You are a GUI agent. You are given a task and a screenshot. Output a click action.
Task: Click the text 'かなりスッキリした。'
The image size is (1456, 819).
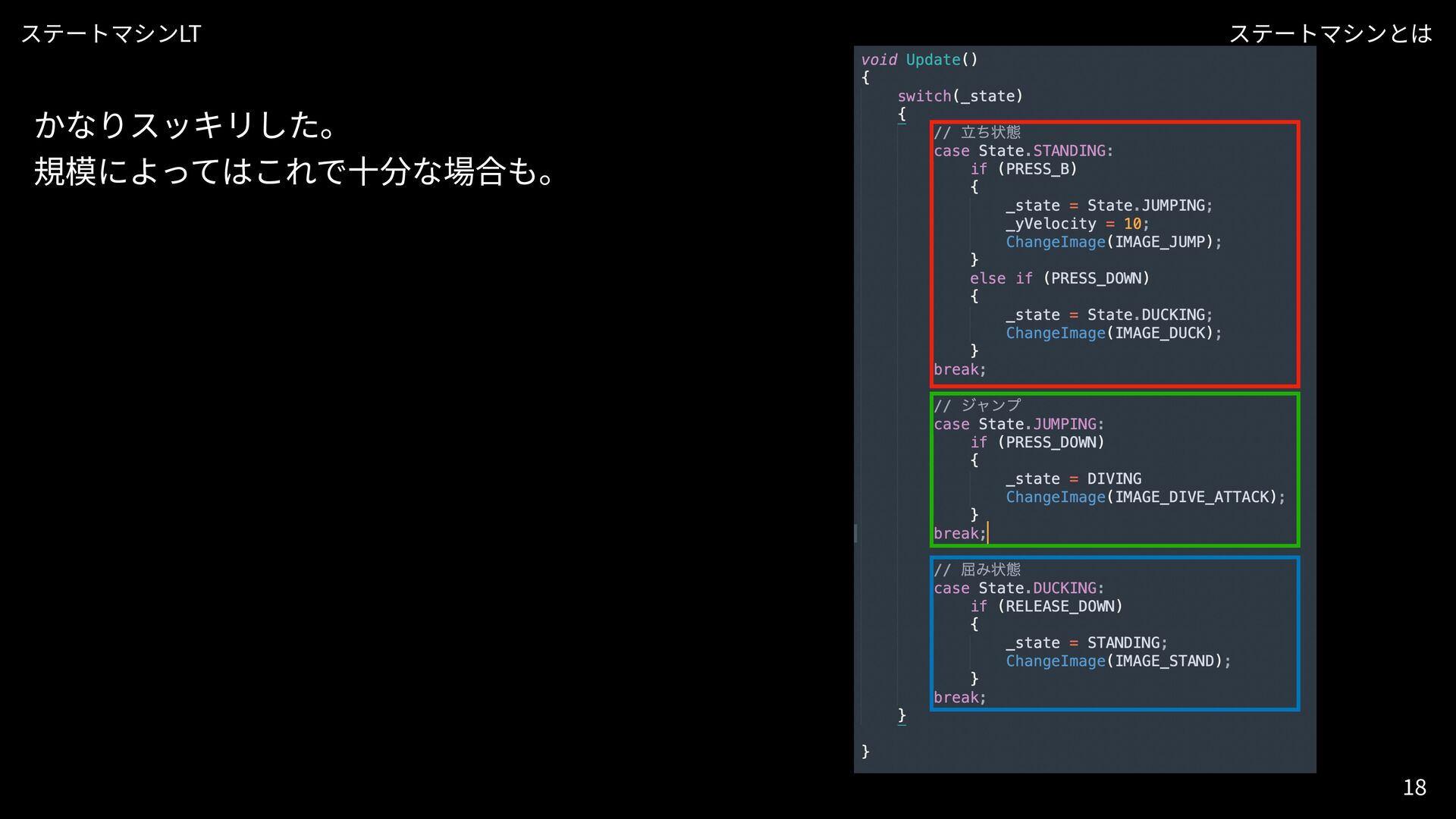(x=187, y=125)
